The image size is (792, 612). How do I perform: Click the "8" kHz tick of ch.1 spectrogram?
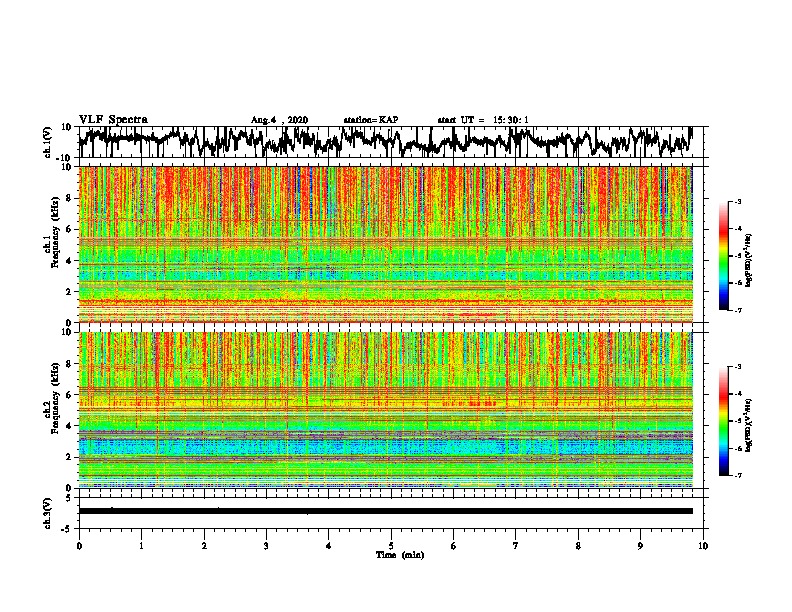click(x=69, y=198)
